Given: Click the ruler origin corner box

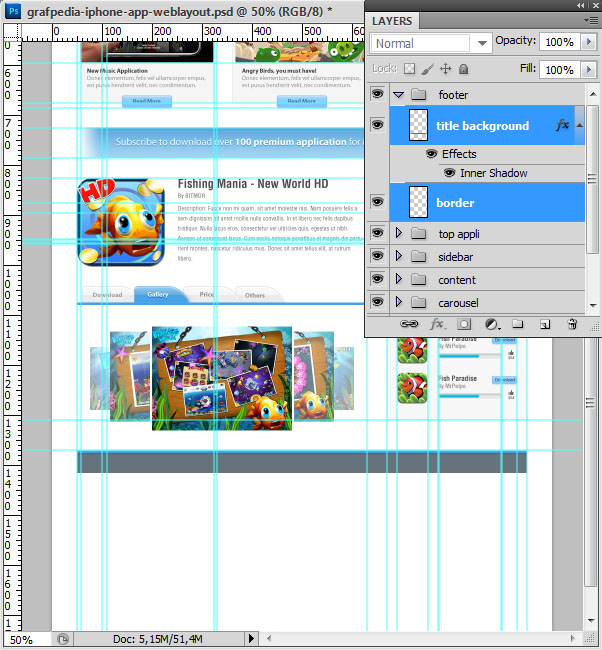Looking at the screenshot, I should tap(12, 32).
